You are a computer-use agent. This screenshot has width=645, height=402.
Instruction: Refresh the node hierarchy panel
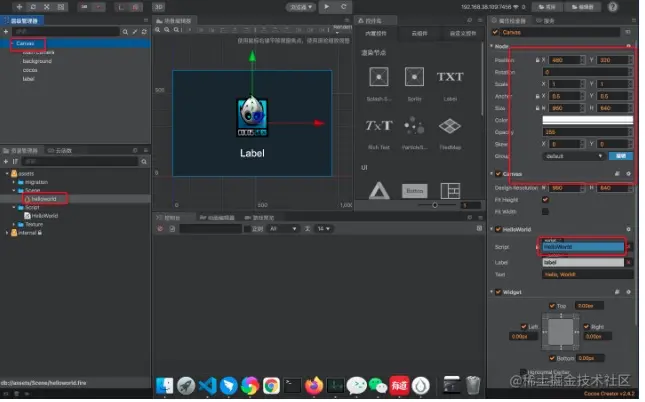[x=144, y=31]
